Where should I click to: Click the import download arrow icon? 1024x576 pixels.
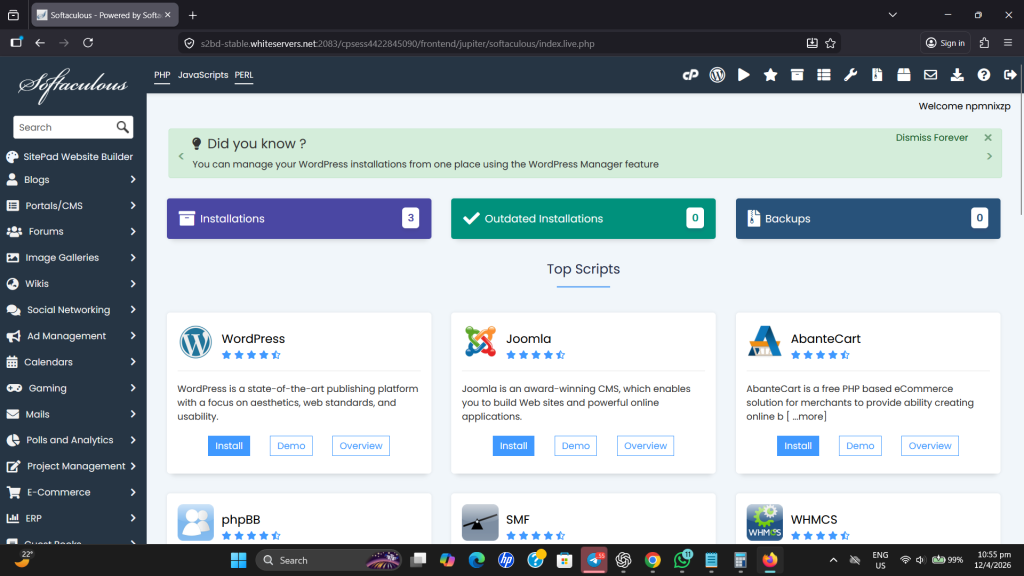point(957,75)
